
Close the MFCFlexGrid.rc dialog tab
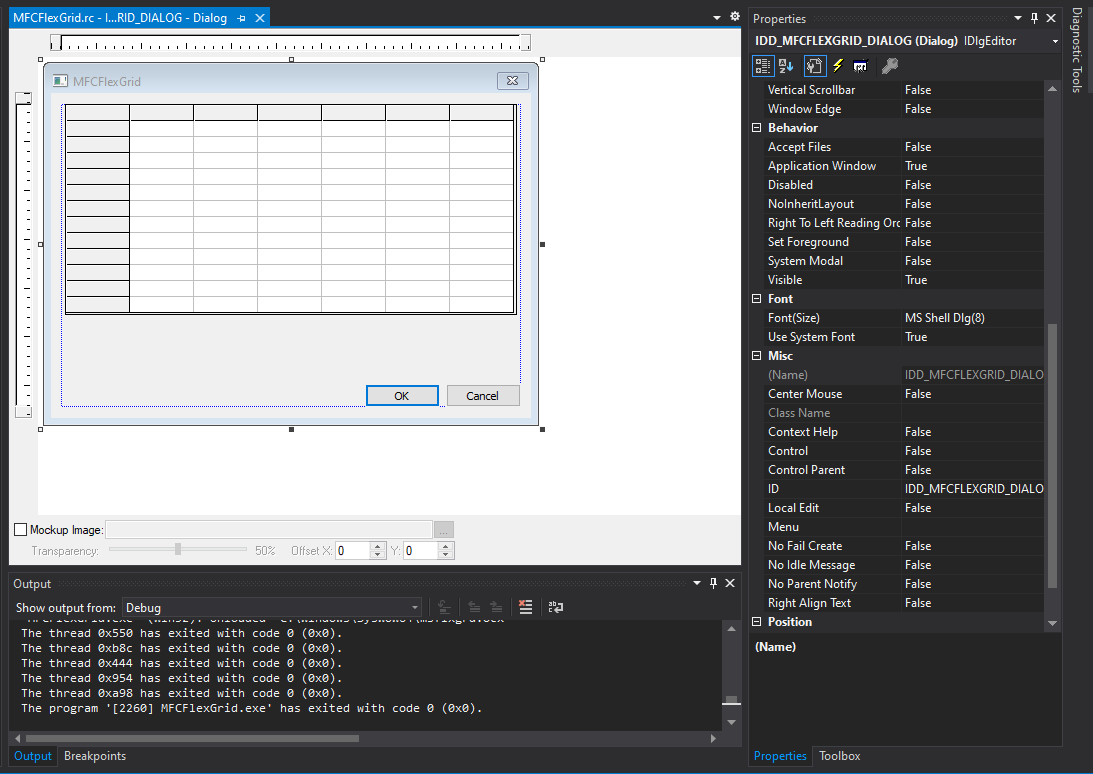(x=260, y=18)
